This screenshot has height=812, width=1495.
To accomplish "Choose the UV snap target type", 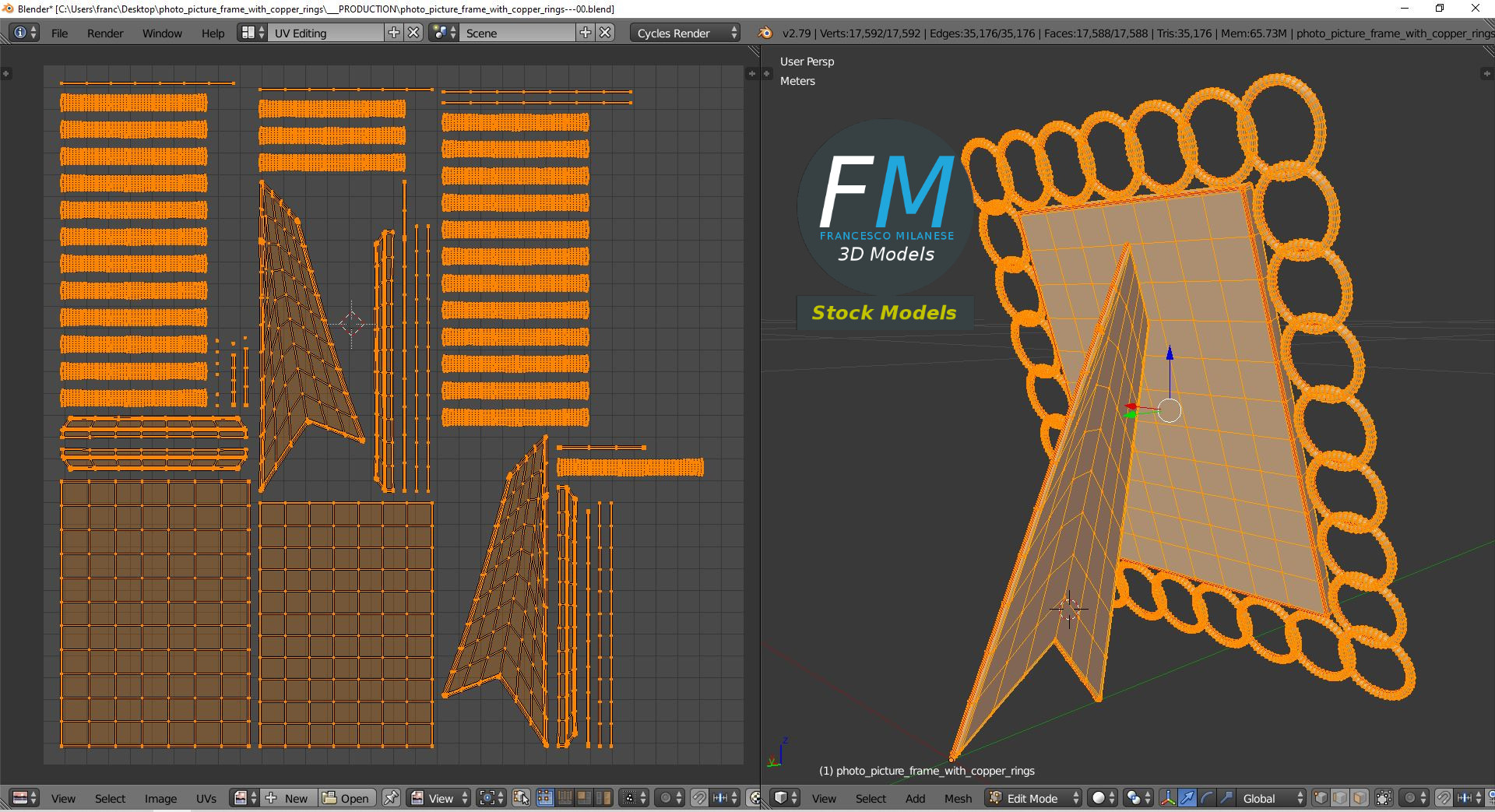I will pyautogui.click(x=725, y=798).
